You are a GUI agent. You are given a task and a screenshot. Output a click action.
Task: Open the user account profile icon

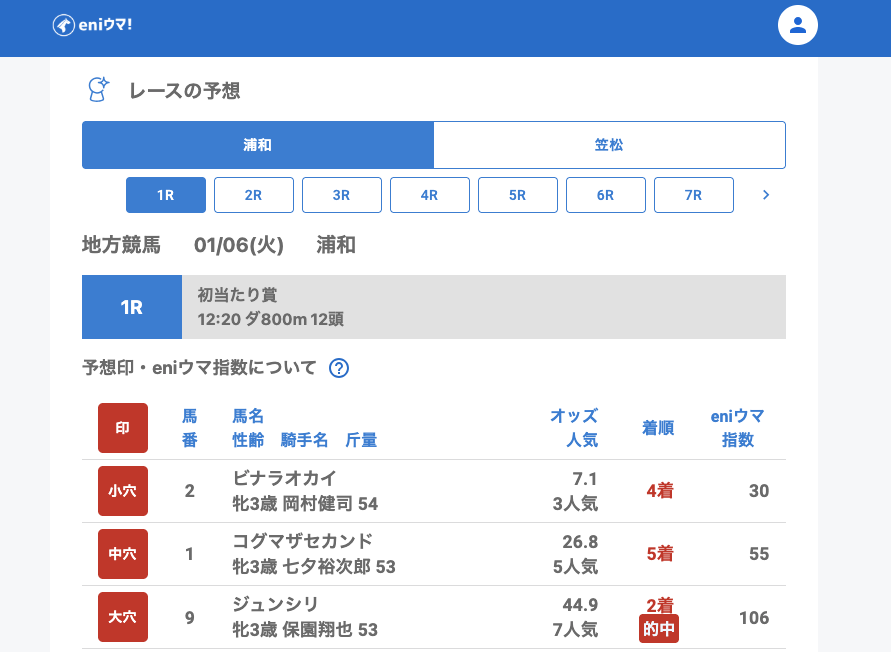[798, 25]
